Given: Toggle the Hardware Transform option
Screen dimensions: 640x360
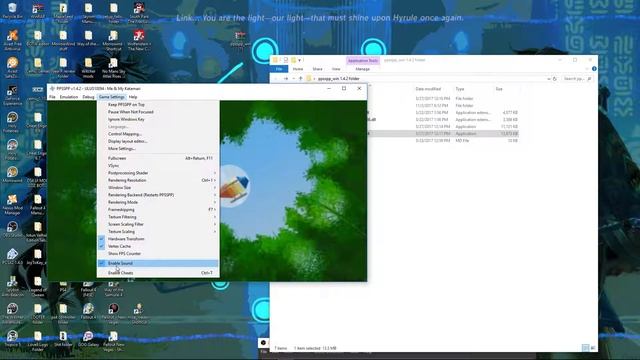Looking at the screenshot, I should pyautogui.click(x=158, y=239).
